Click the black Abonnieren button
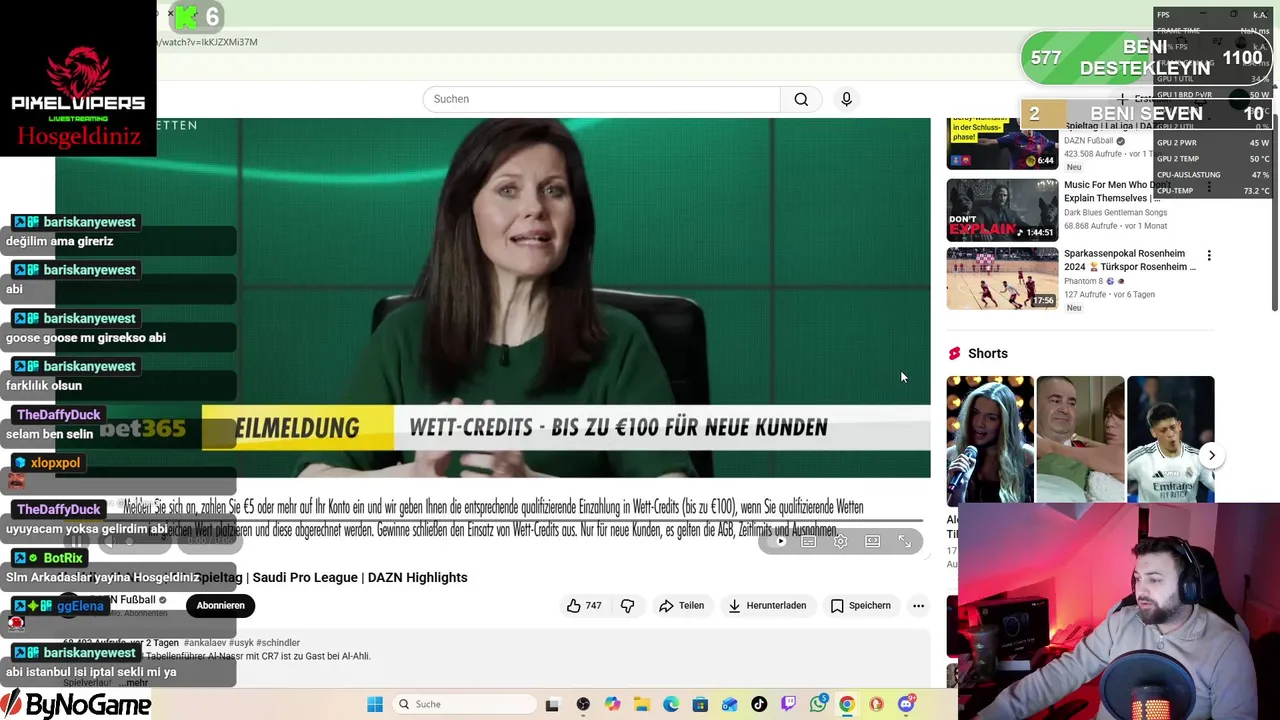The width and height of the screenshot is (1280, 720). tap(220, 606)
